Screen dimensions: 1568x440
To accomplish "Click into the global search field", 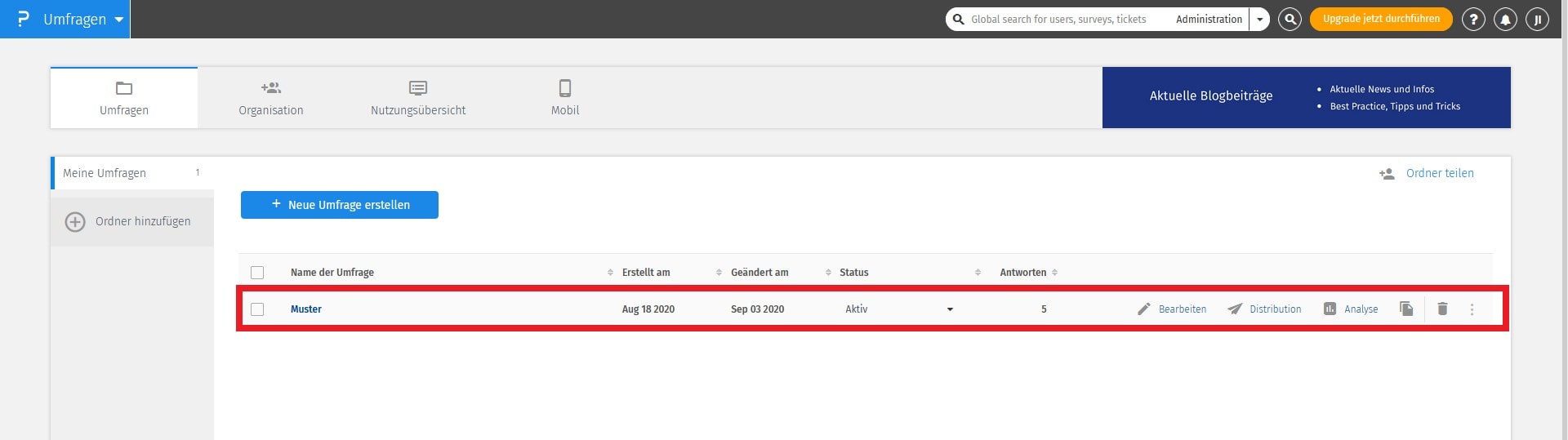I will pyautogui.click(x=1062, y=20).
